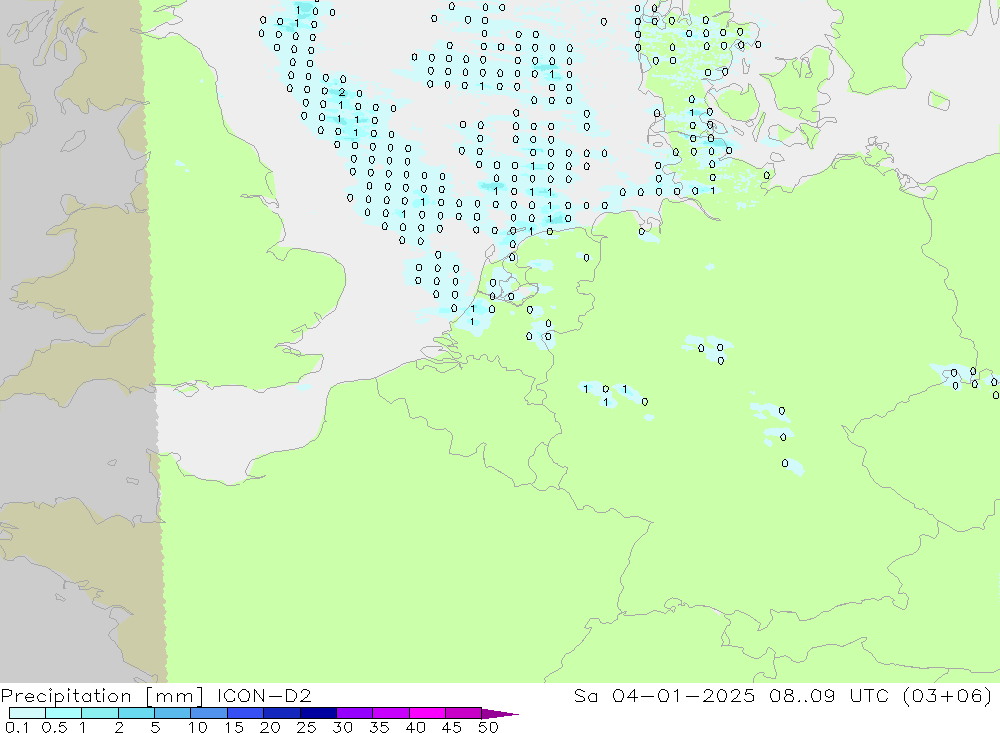Click the 5–10 mm legend color swatch
The height and width of the screenshot is (733, 1000).
(x=173, y=713)
